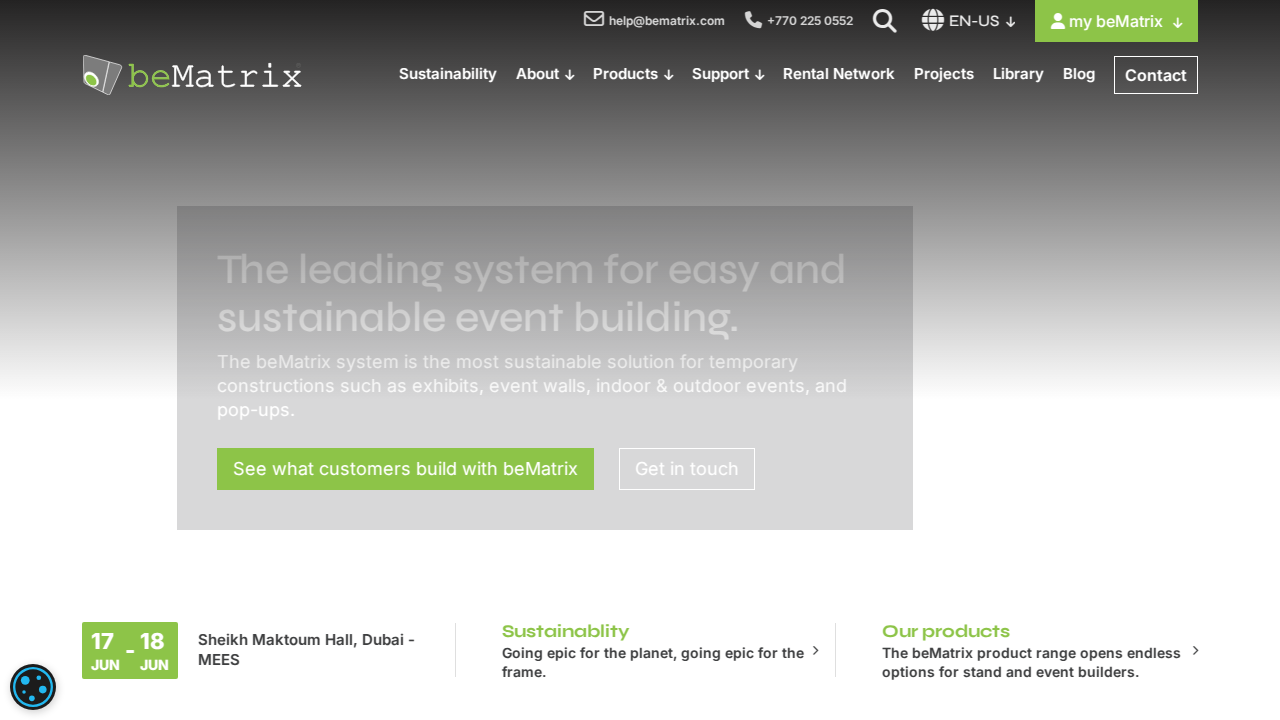This screenshot has height=720, width=1280.
Task: Expand the About menu
Action: point(545,74)
